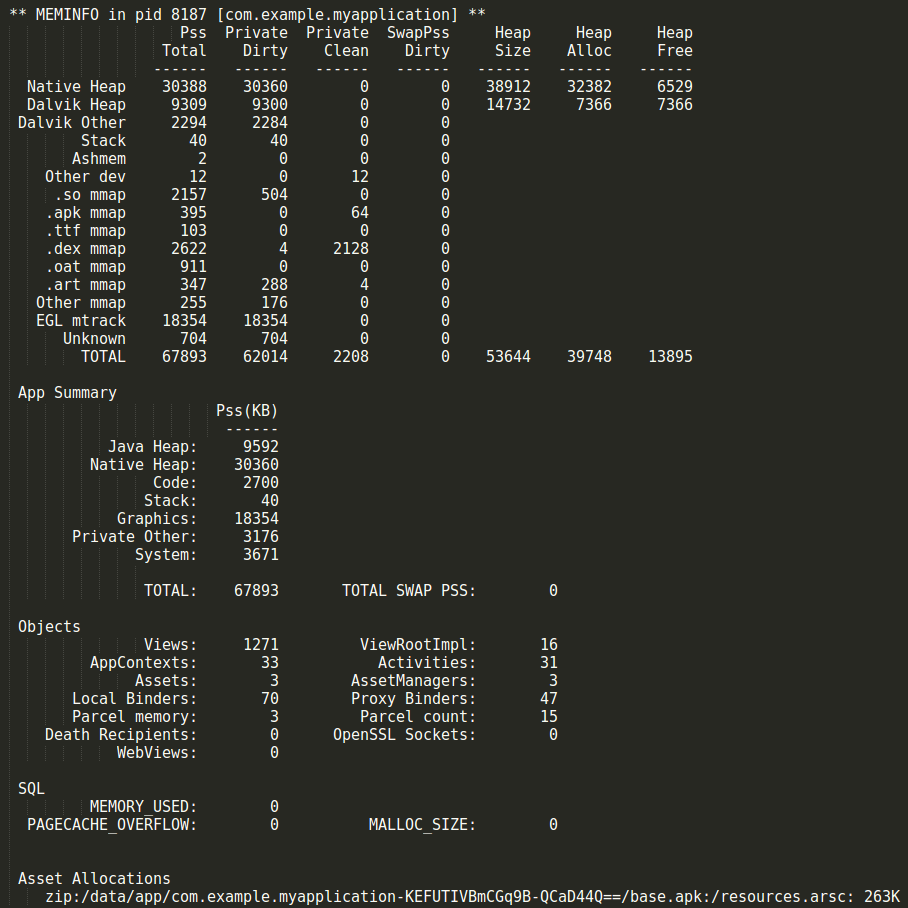Click the WebViews: label
Image resolution: width=908 pixels, height=908 pixels.
(x=158, y=753)
